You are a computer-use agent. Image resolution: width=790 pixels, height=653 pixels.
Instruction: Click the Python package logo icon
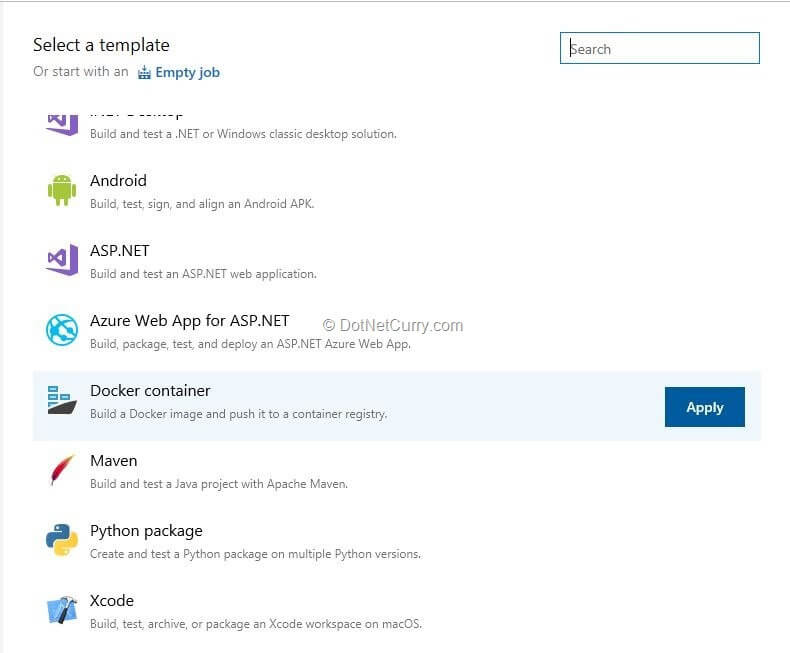pos(62,540)
